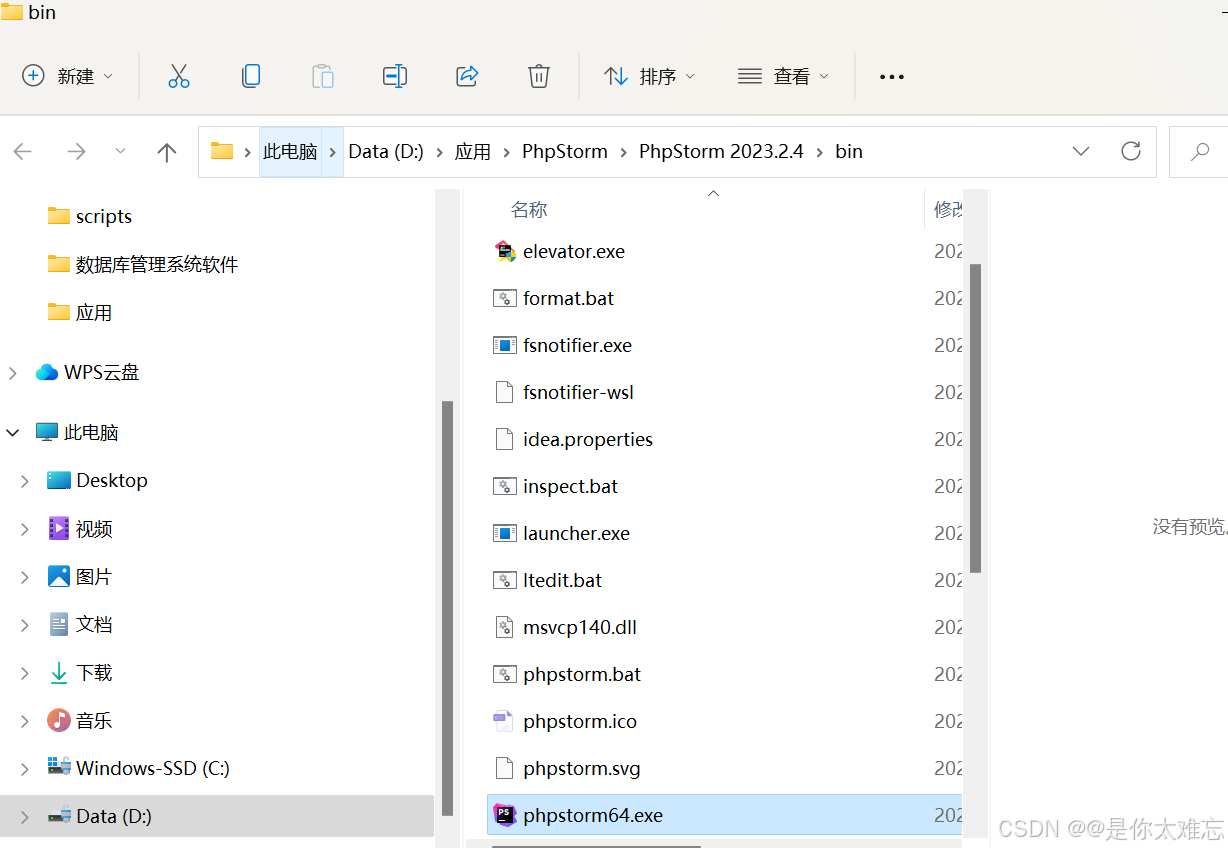The height and width of the screenshot is (848, 1228).
Task: Expand Windows-SSD (C:) tree node
Action: coord(25,769)
